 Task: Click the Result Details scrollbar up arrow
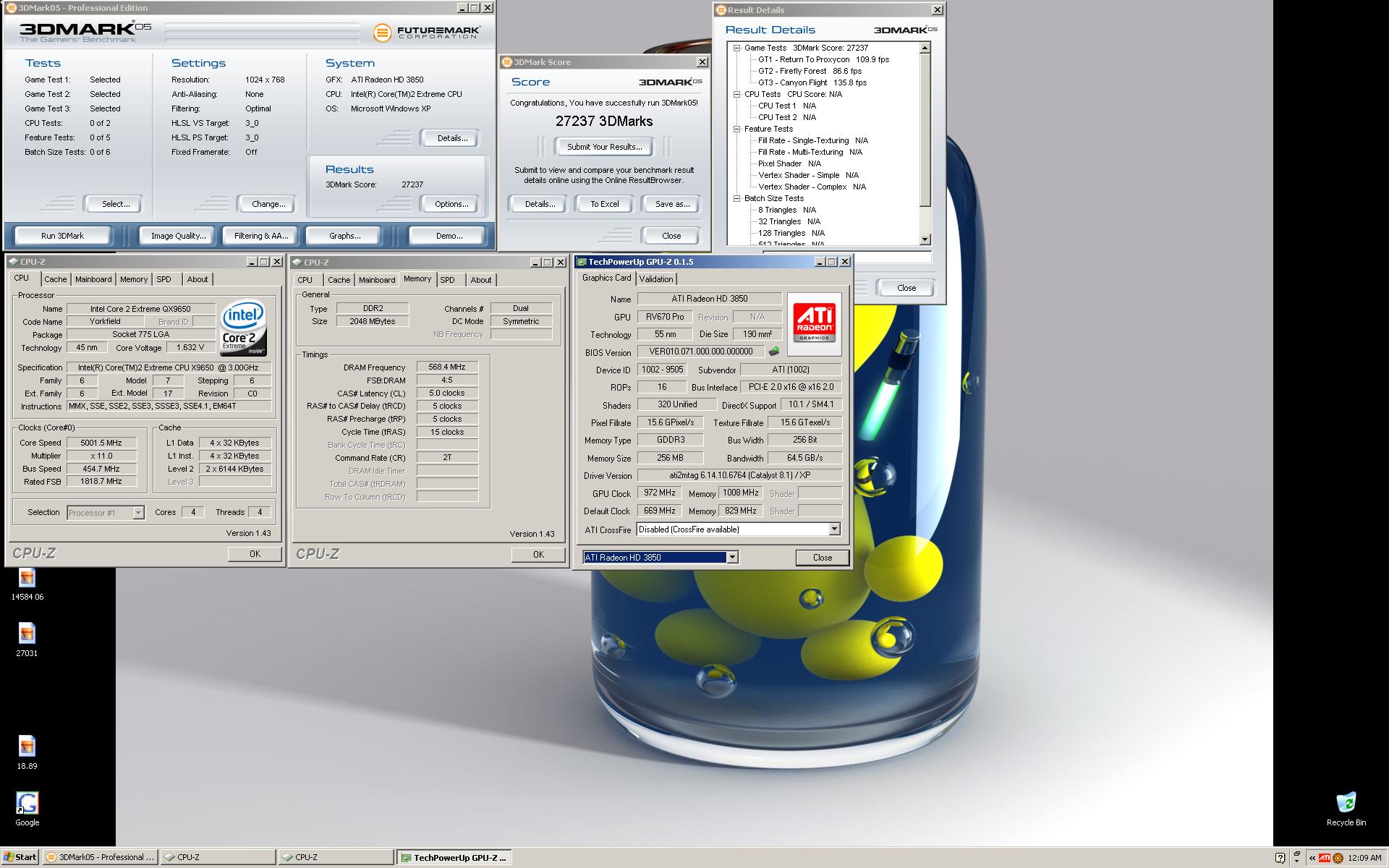point(925,48)
